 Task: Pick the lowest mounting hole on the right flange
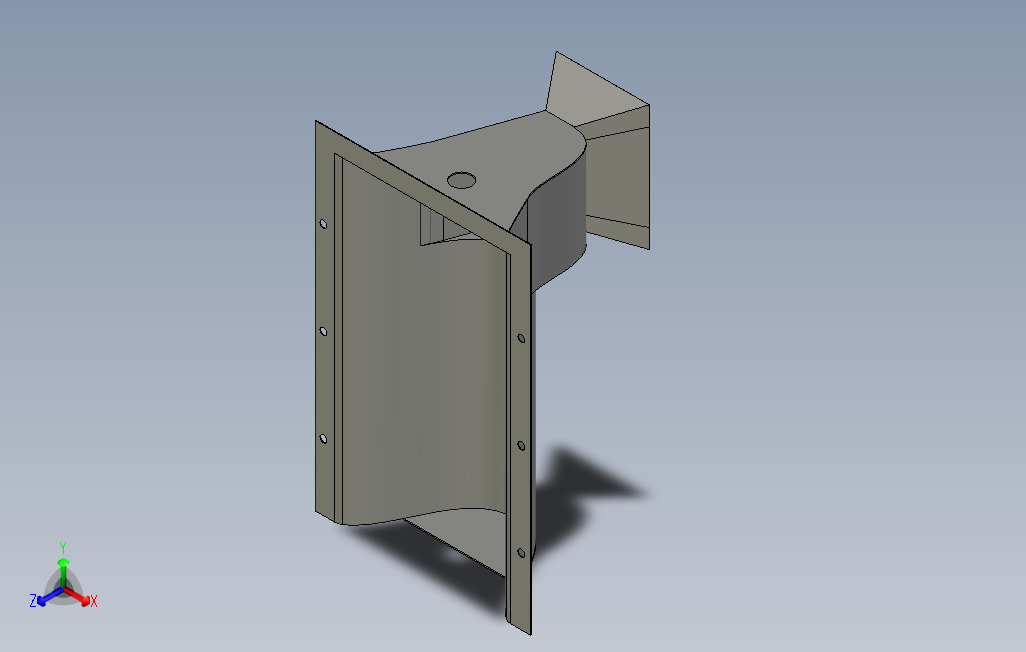[x=522, y=553]
